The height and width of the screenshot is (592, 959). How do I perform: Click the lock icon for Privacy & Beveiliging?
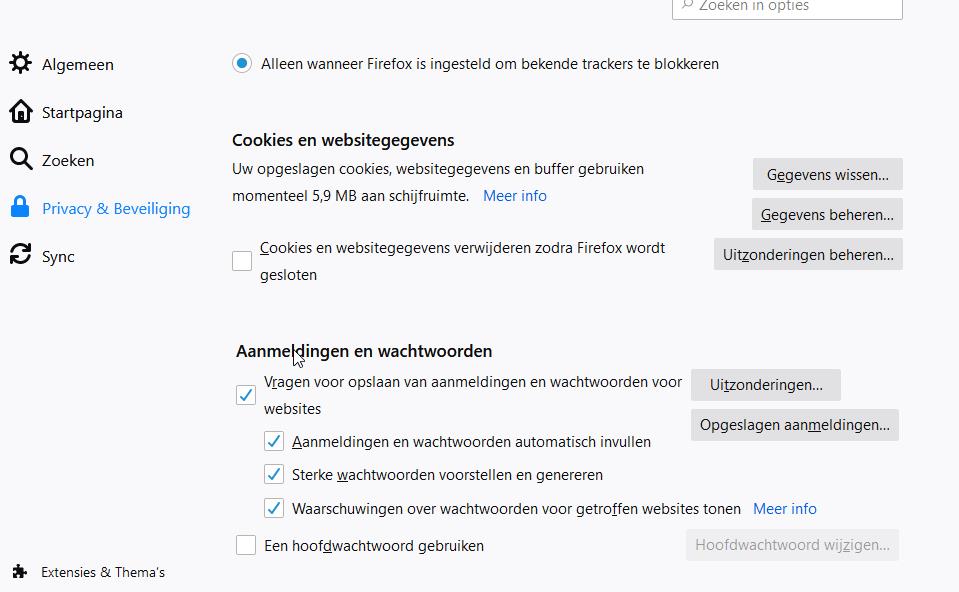tap(21, 208)
